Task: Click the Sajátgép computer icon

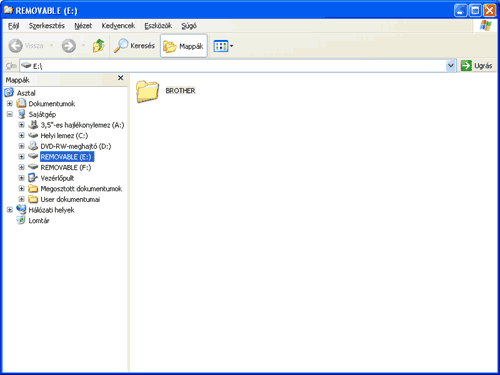Action: click(x=21, y=114)
